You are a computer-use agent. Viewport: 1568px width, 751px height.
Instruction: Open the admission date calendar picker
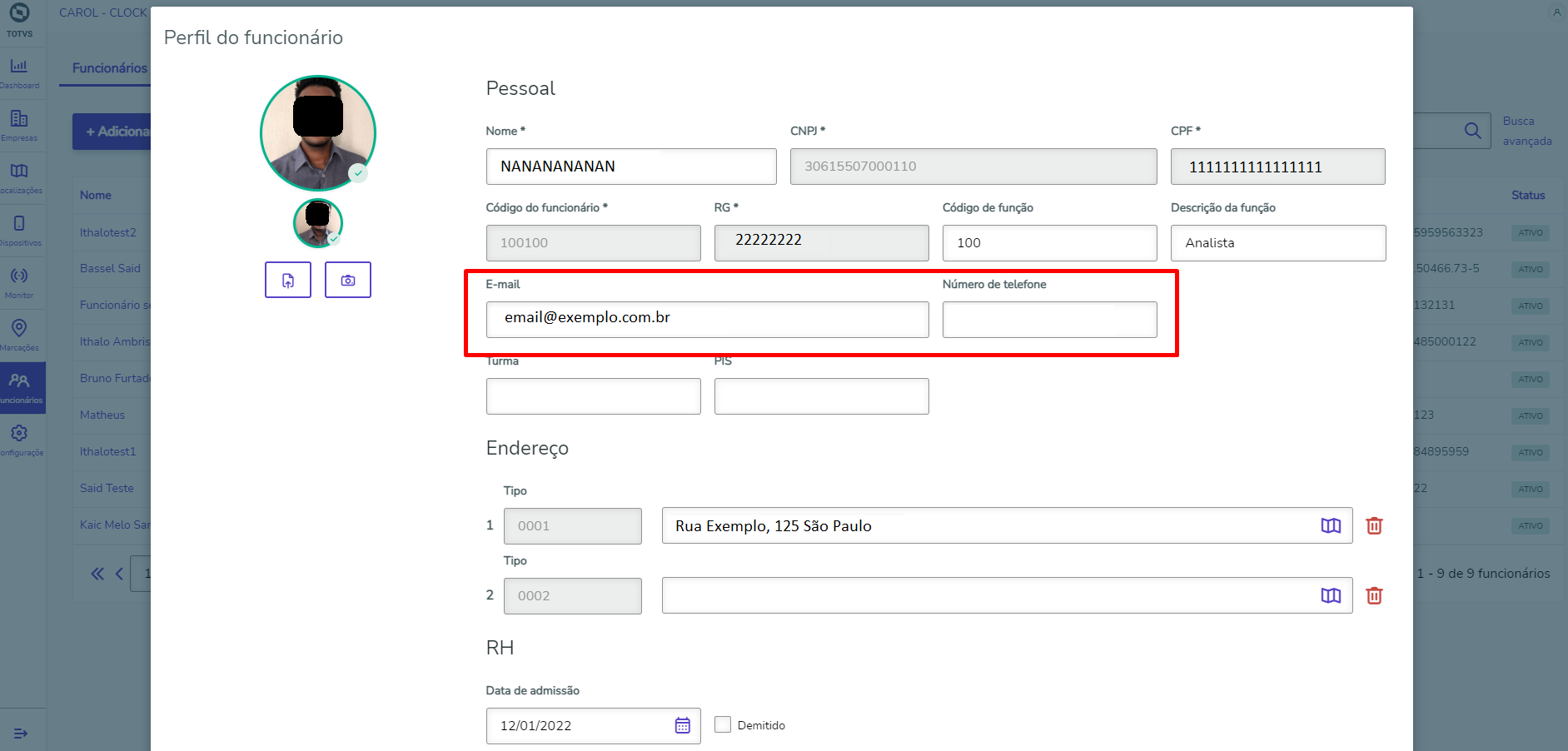pos(683,725)
